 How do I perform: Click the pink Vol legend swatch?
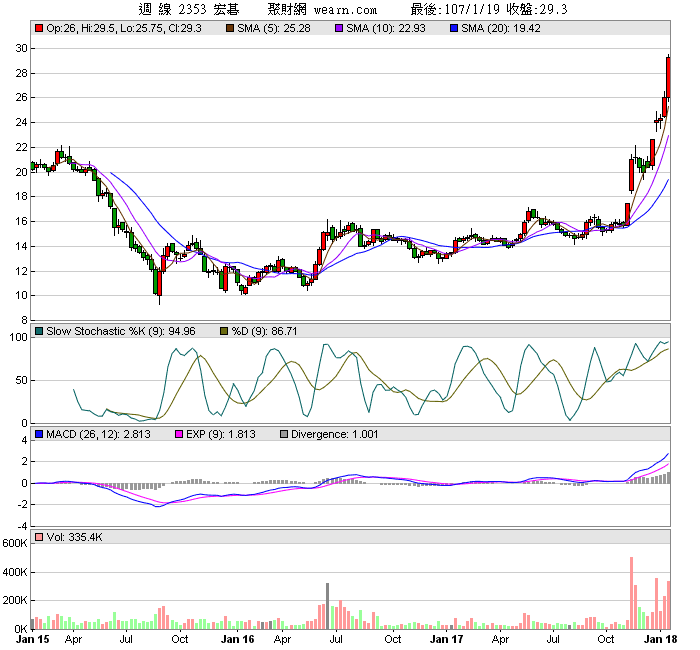click(x=39, y=537)
